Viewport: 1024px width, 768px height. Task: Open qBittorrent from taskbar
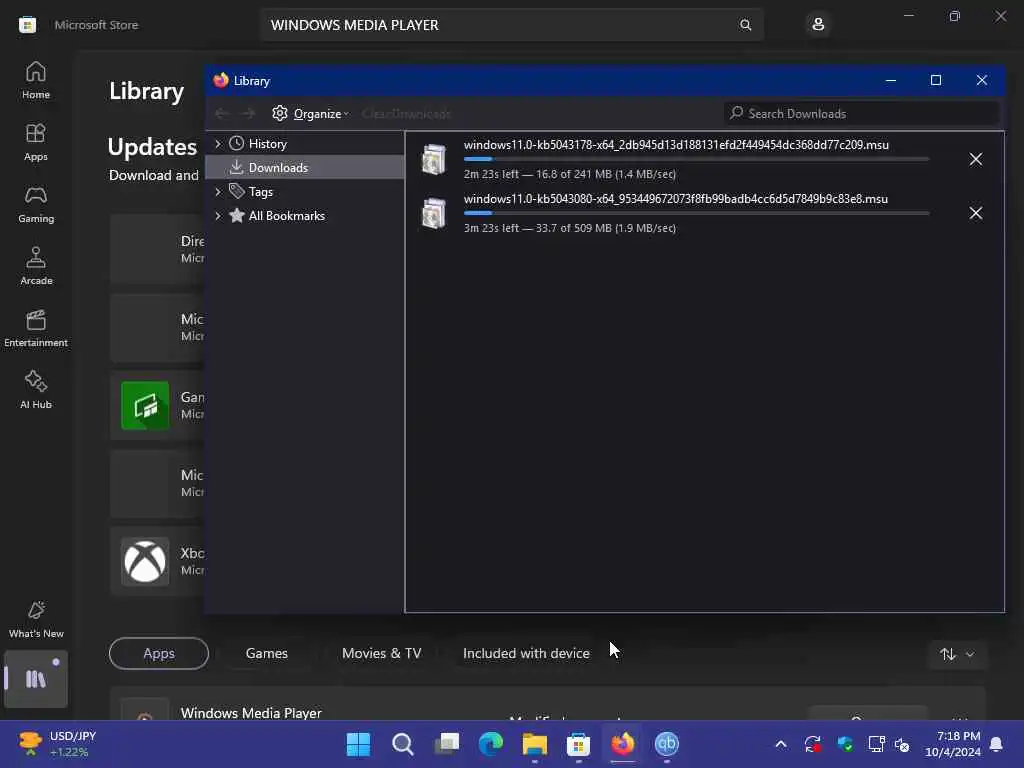click(x=667, y=744)
